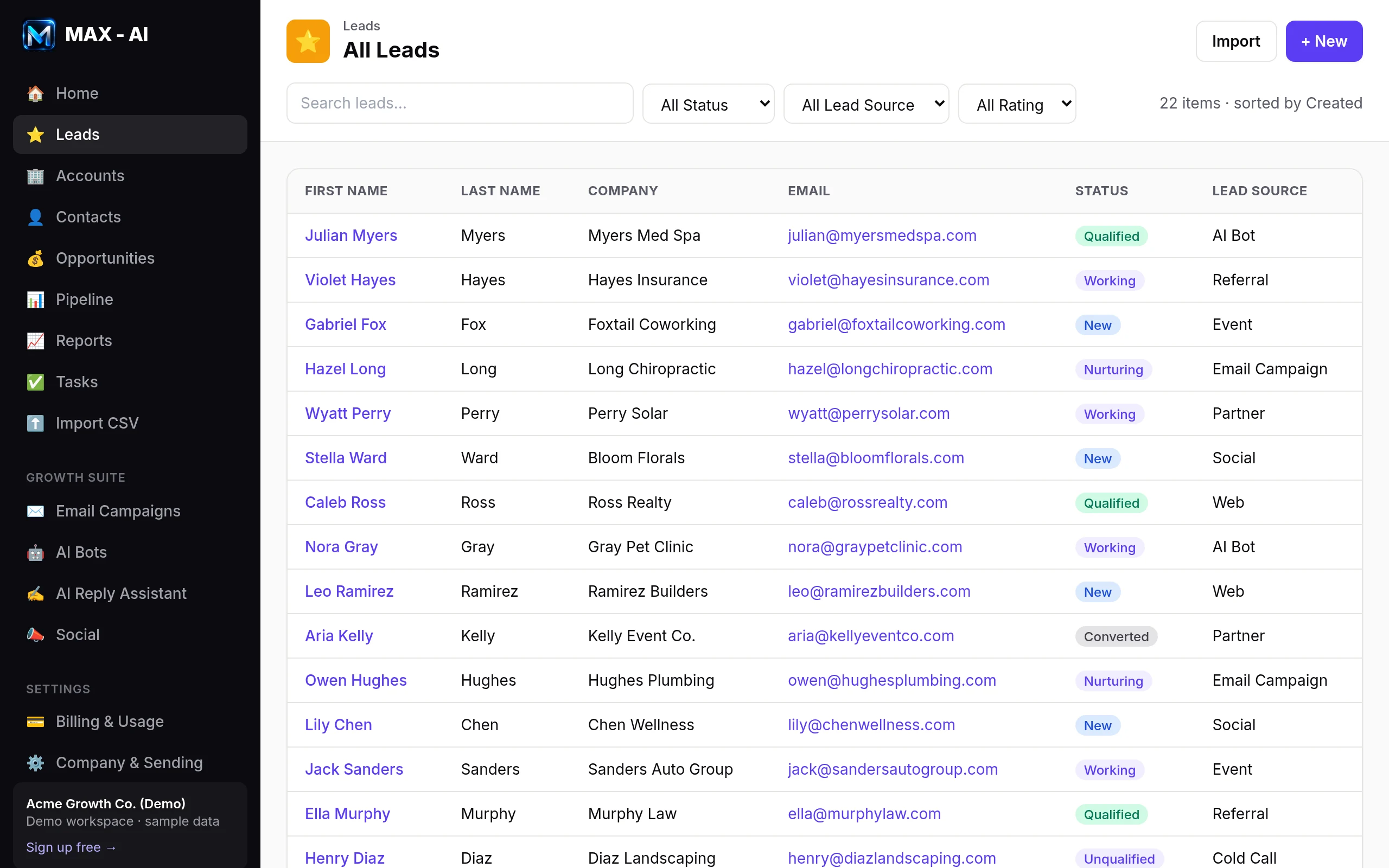Click the Accounts building icon
This screenshot has height=868, width=1389.
click(x=36, y=176)
